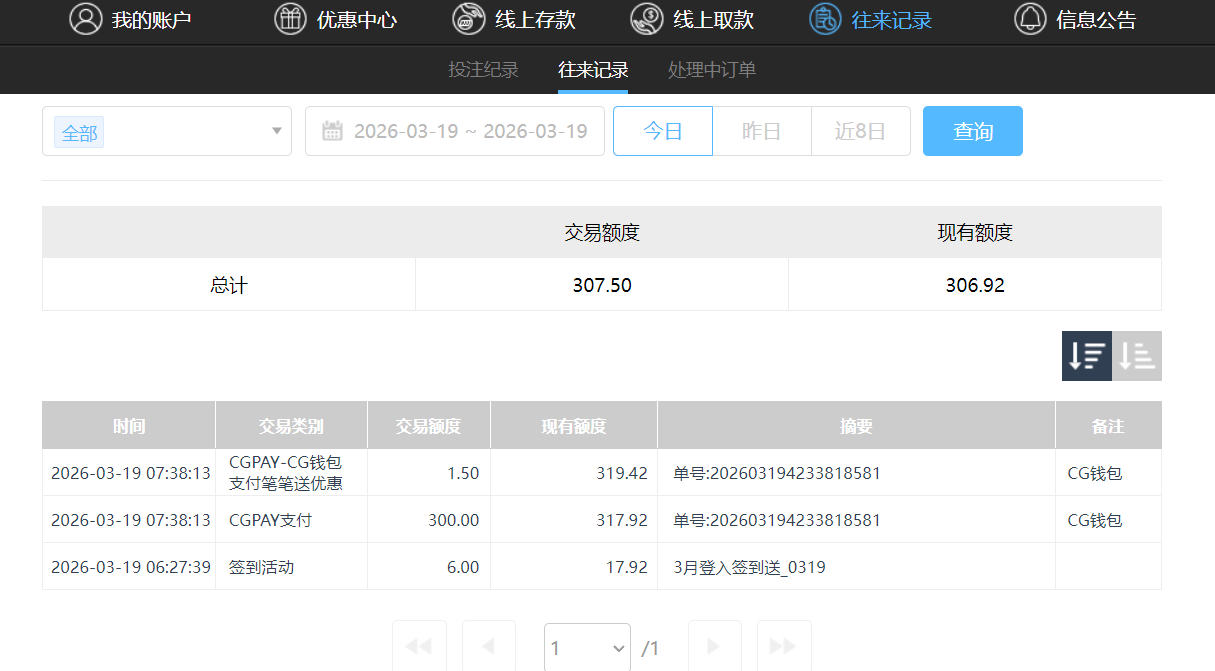The height and width of the screenshot is (671, 1215).
Task: Open the page number dropdown
Action: point(586,648)
